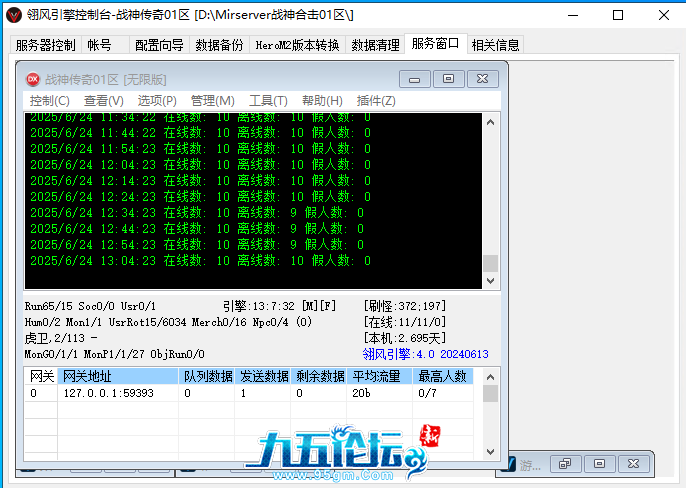The width and height of the screenshot is (686, 488).
Task: Click the blue 翎风引擎:4.0 20240613 link
Action: tap(425, 354)
